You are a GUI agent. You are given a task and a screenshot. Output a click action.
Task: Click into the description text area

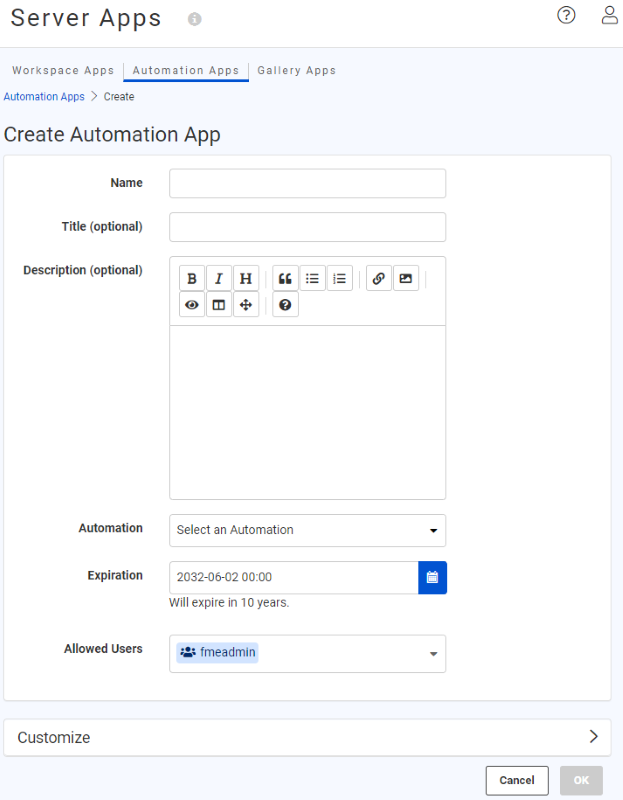(x=308, y=412)
